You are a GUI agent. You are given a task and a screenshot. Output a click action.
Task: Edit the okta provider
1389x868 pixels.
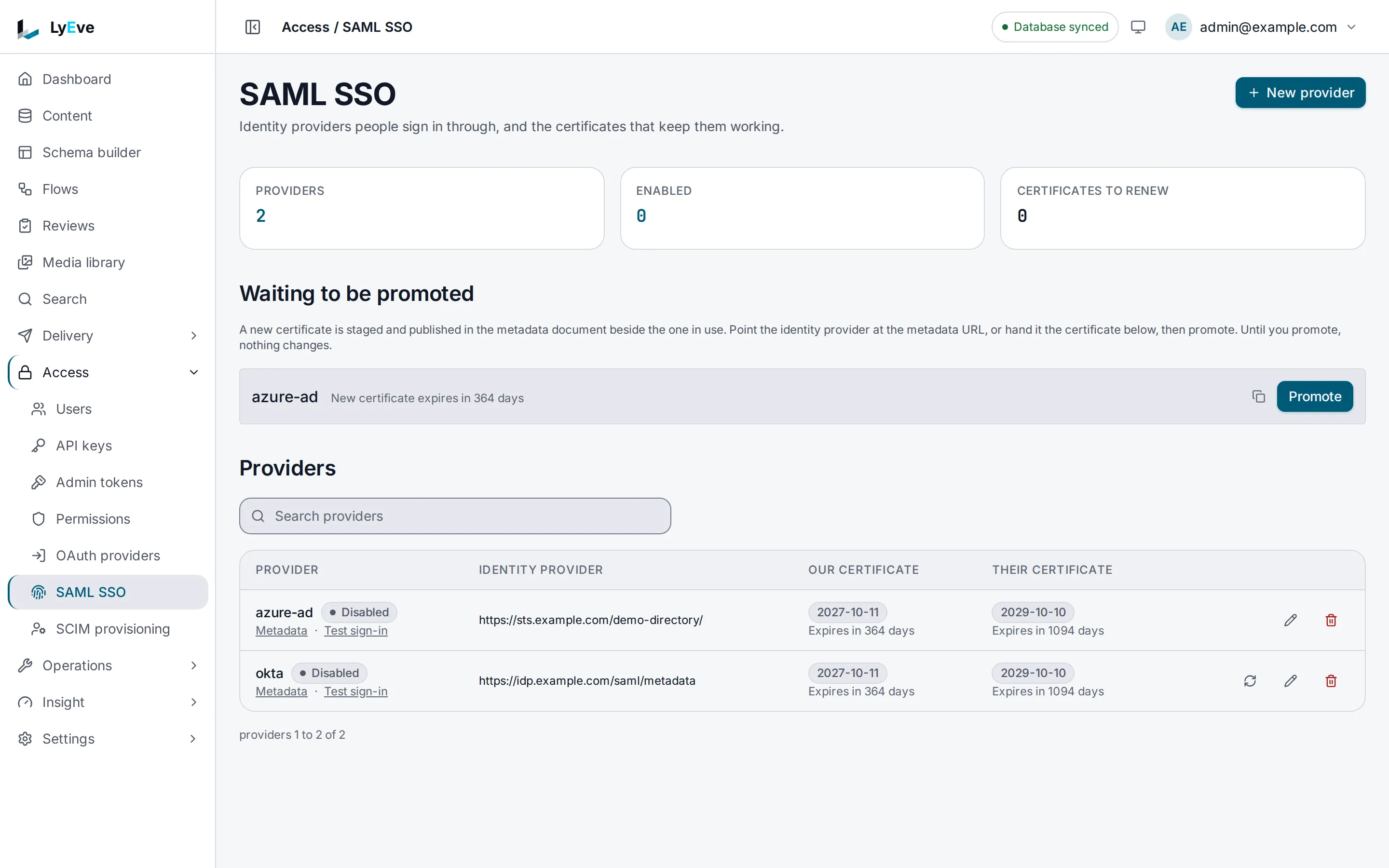pyautogui.click(x=1290, y=681)
